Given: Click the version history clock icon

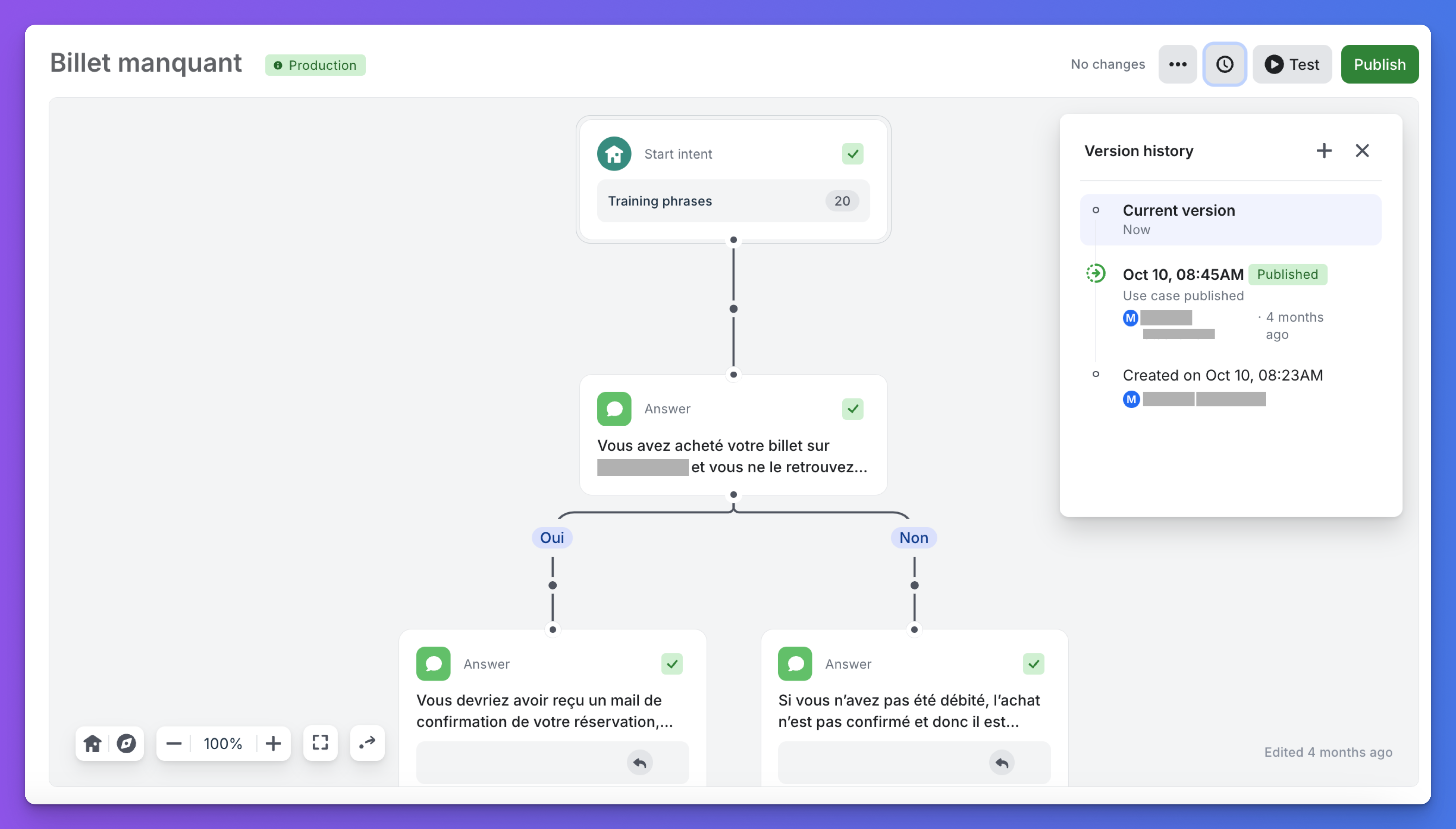Looking at the screenshot, I should coord(1225,64).
